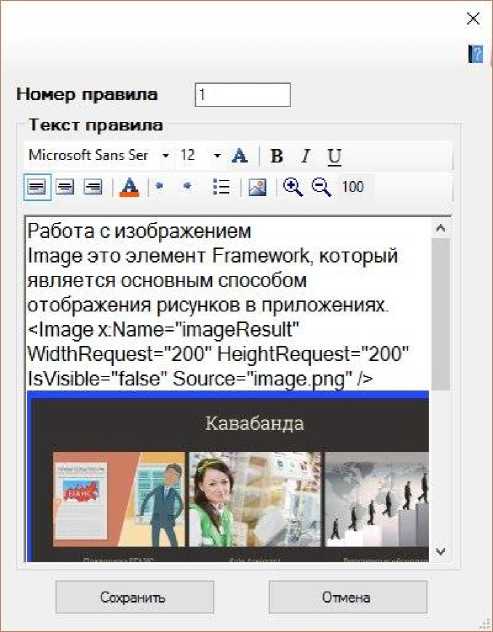Align text right

point(93,187)
